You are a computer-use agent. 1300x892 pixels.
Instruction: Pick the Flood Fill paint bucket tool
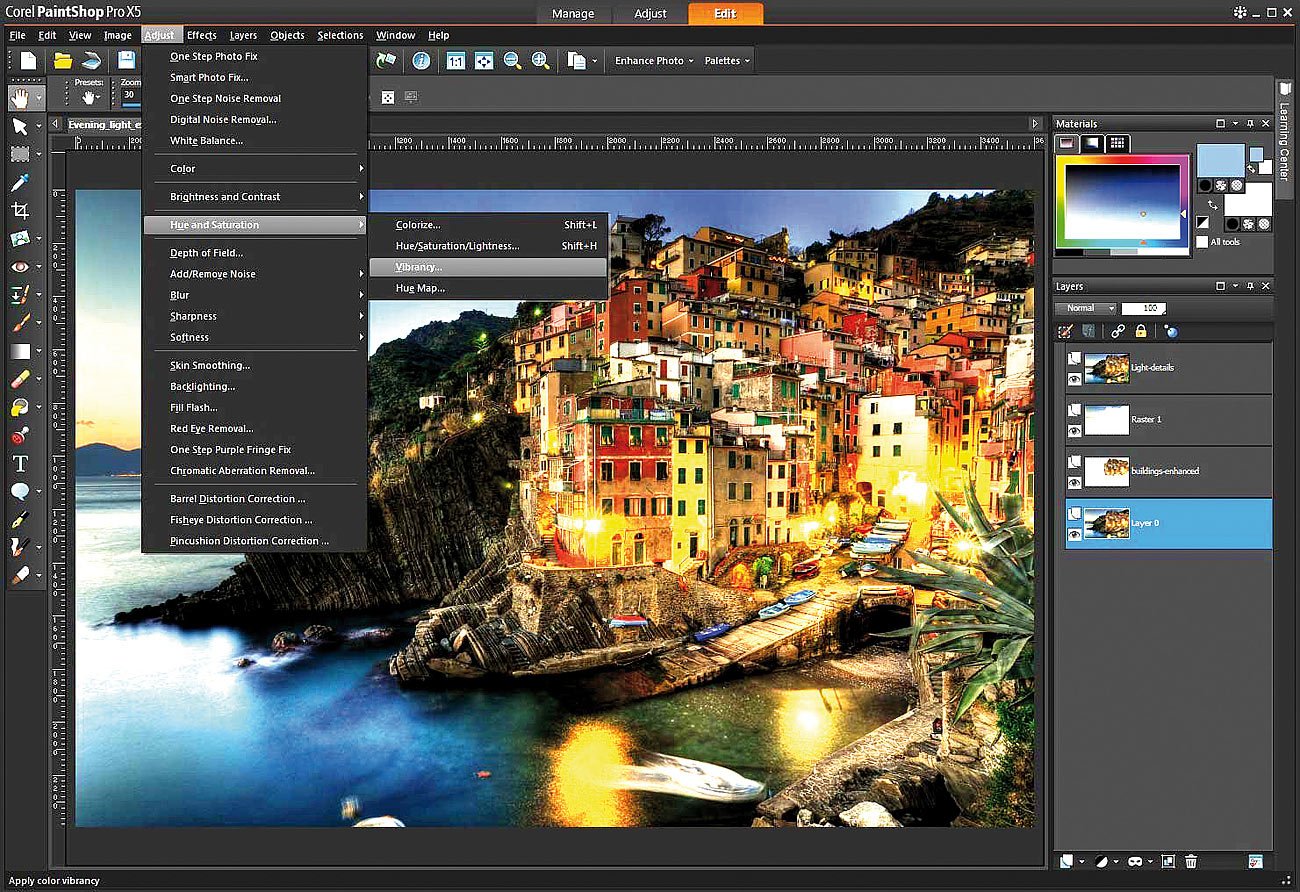click(19, 407)
